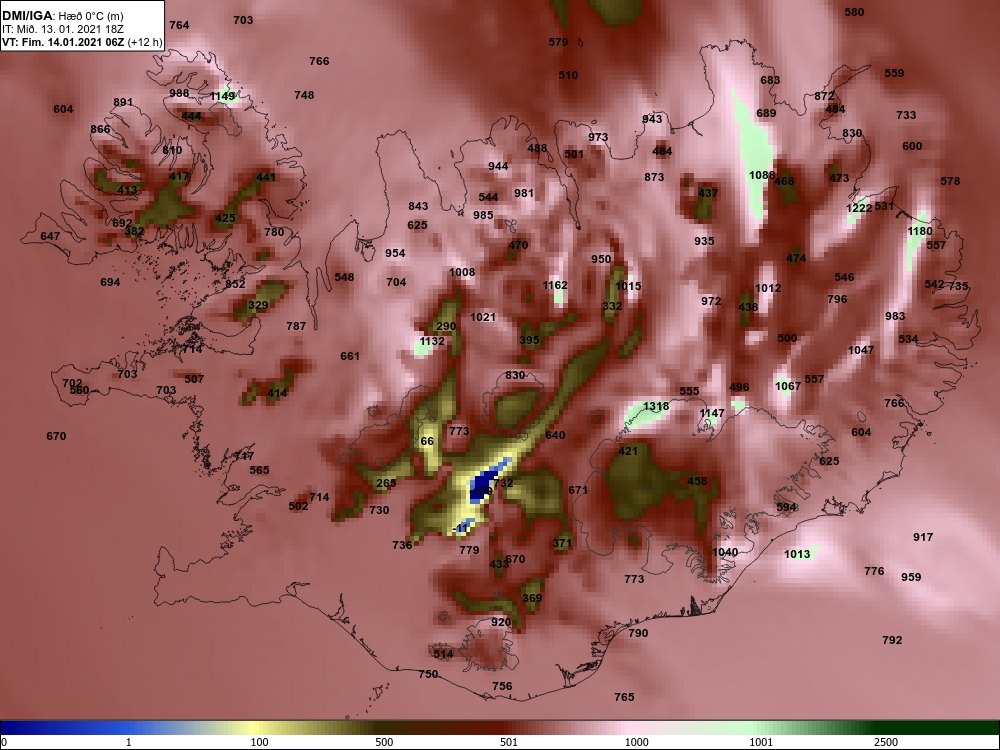Click the 792 height value

892,640
